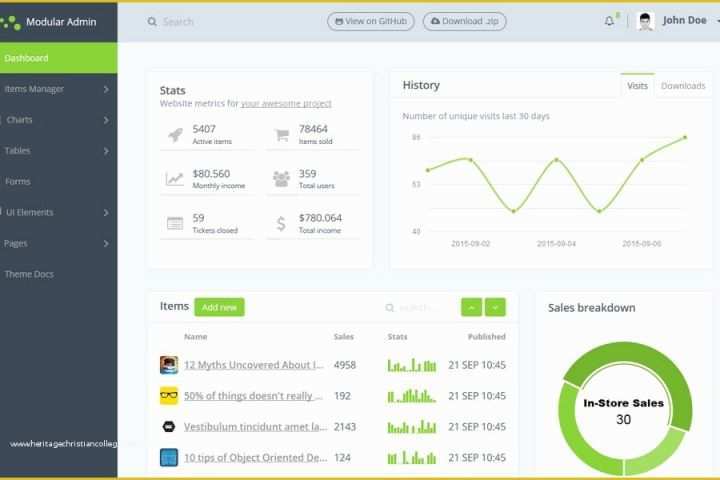Open '10 tips of Object Oriented De...' link
This screenshot has height=480, width=720.
pyautogui.click(x=256, y=457)
